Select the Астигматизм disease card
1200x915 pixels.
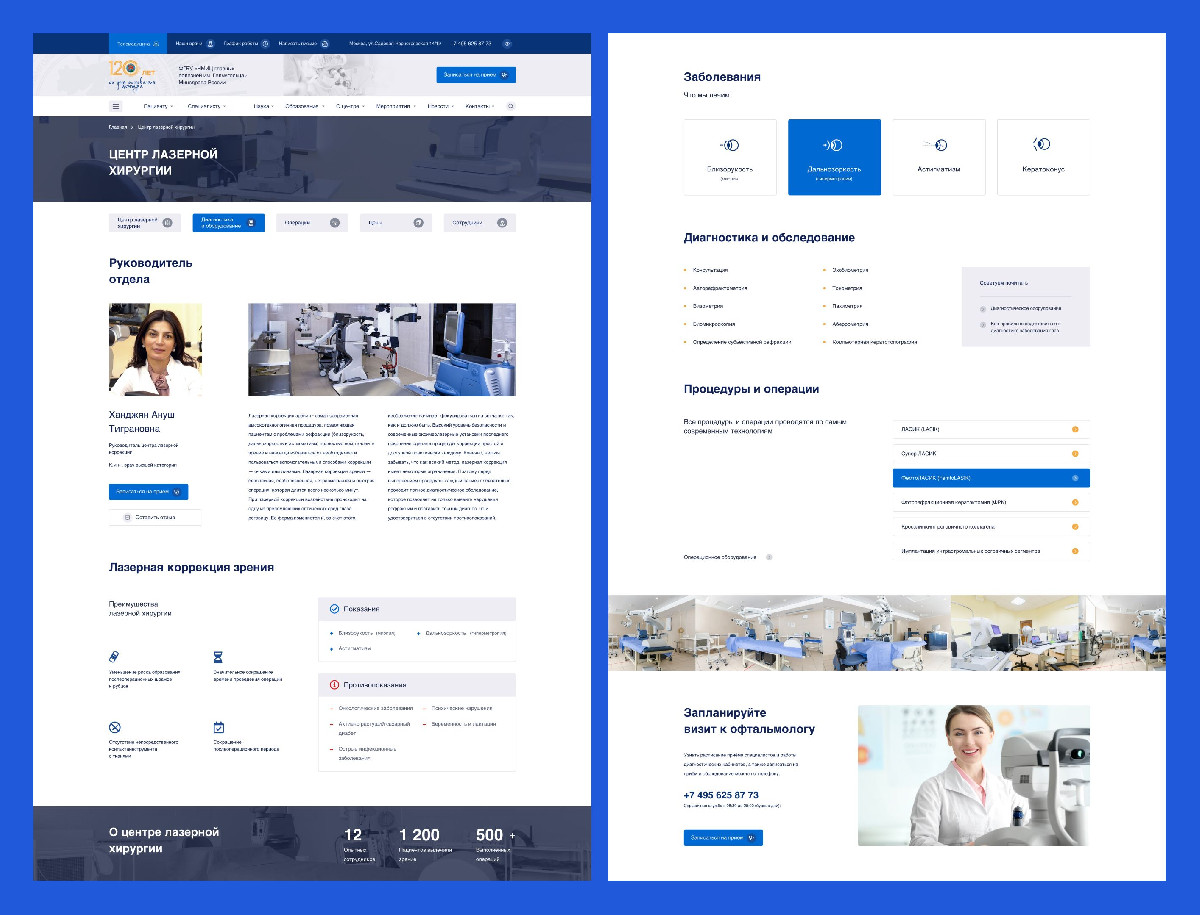click(938, 157)
